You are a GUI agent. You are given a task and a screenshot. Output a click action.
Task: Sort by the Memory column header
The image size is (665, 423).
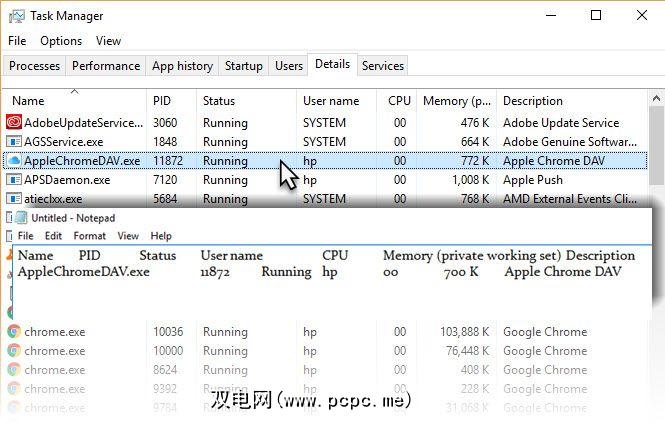coord(457,101)
